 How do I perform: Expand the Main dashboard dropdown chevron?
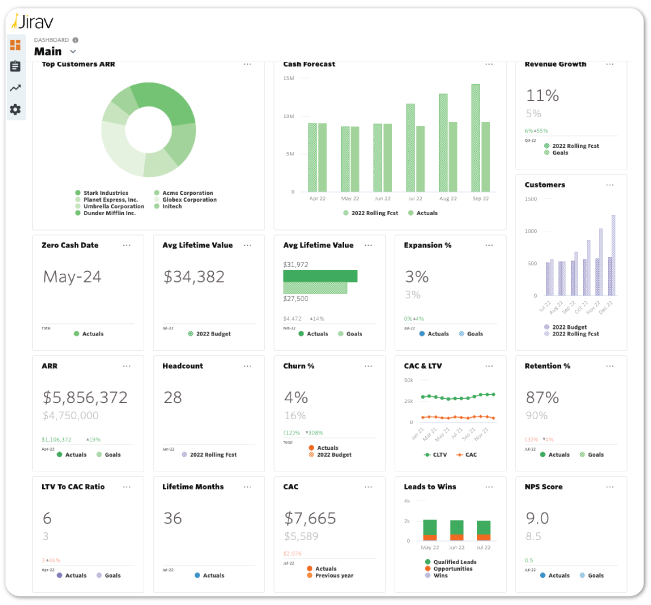(x=73, y=51)
